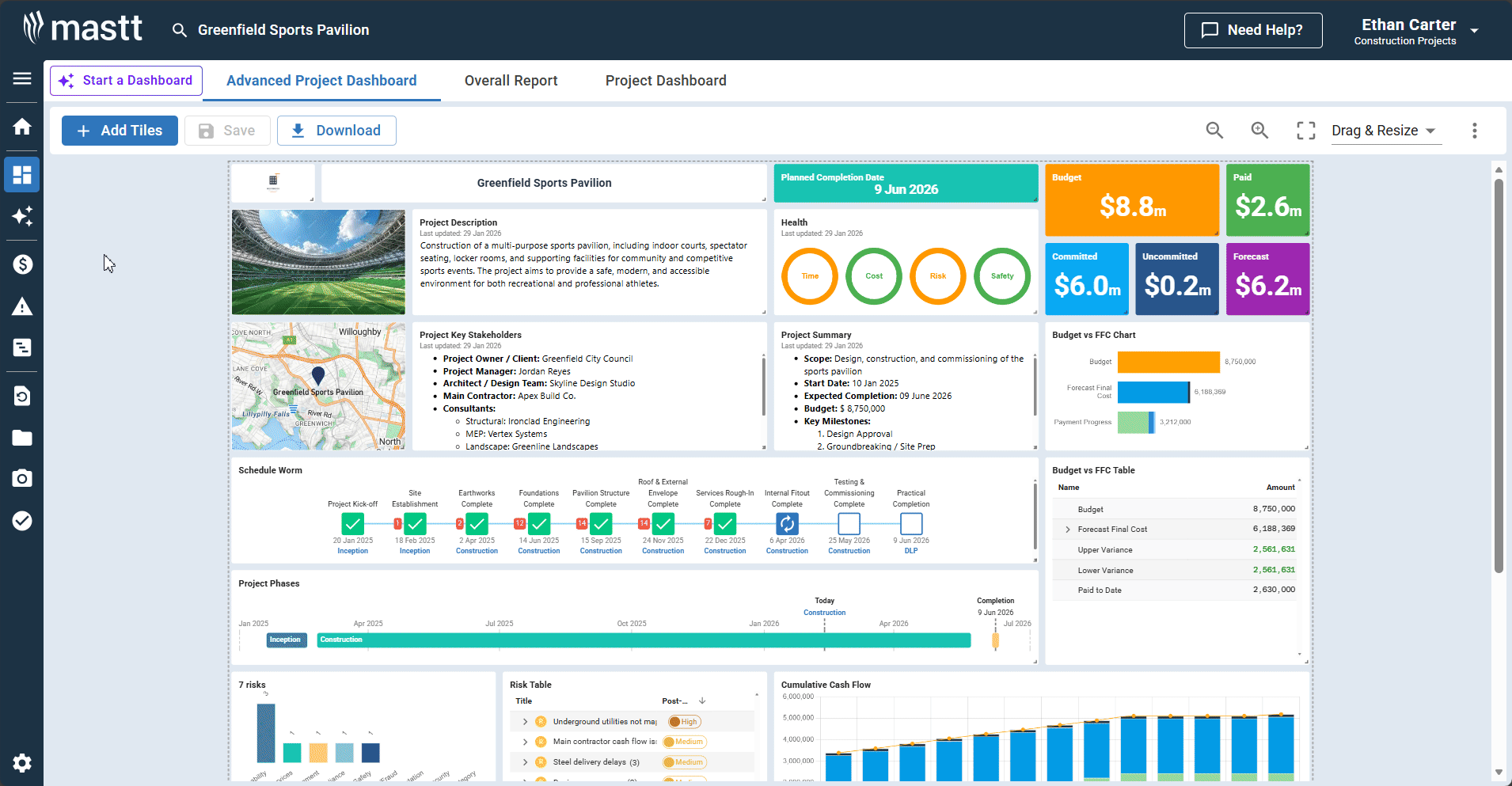
Task: Open the Drag & Resize dropdown
Action: pyautogui.click(x=1385, y=130)
